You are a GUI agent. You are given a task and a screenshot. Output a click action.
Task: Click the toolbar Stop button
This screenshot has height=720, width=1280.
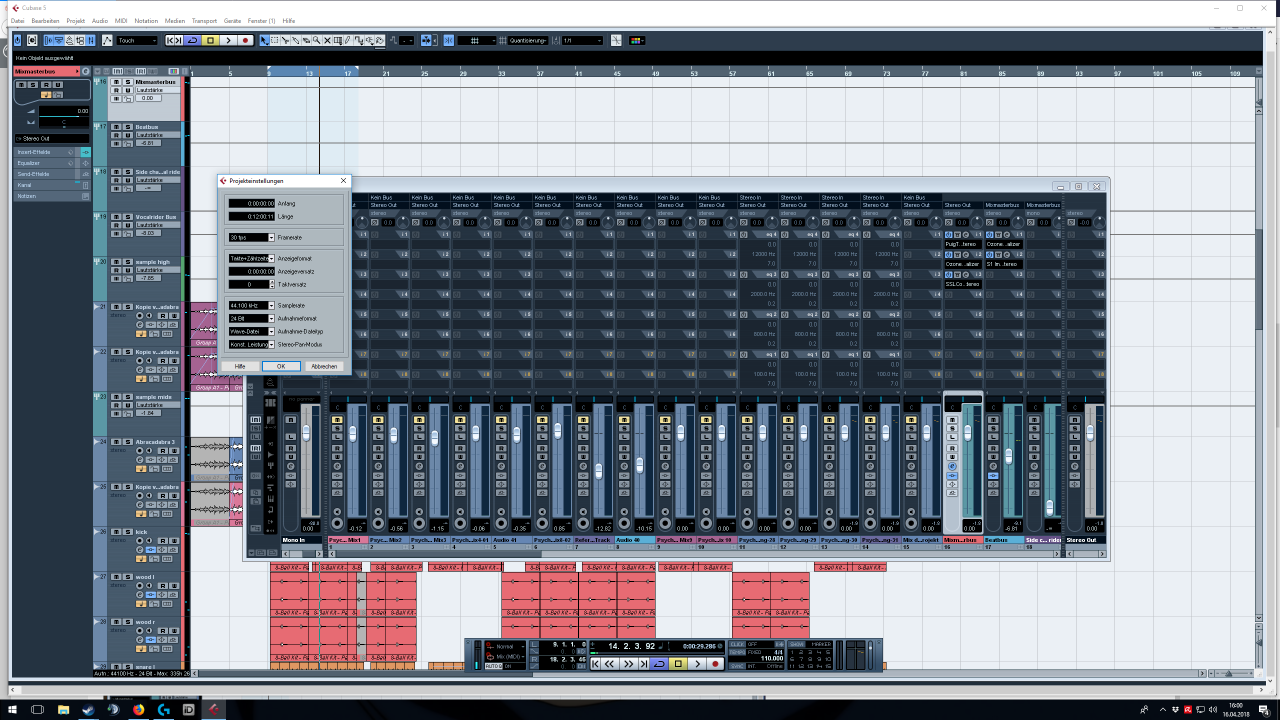(210, 40)
